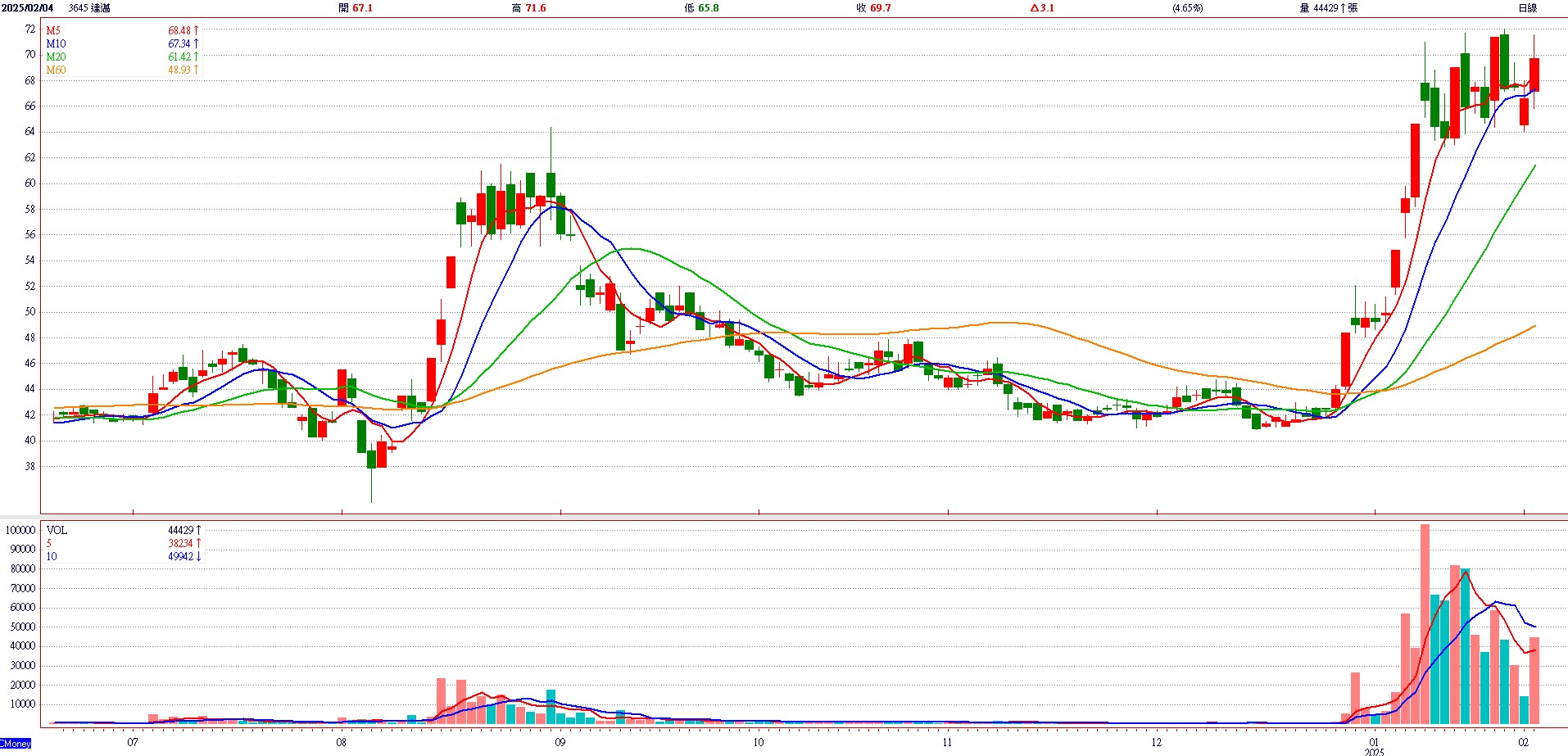Screen dimensions: 1568x756
Task: Select the "M10" moving average legend label
Action: point(56,44)
